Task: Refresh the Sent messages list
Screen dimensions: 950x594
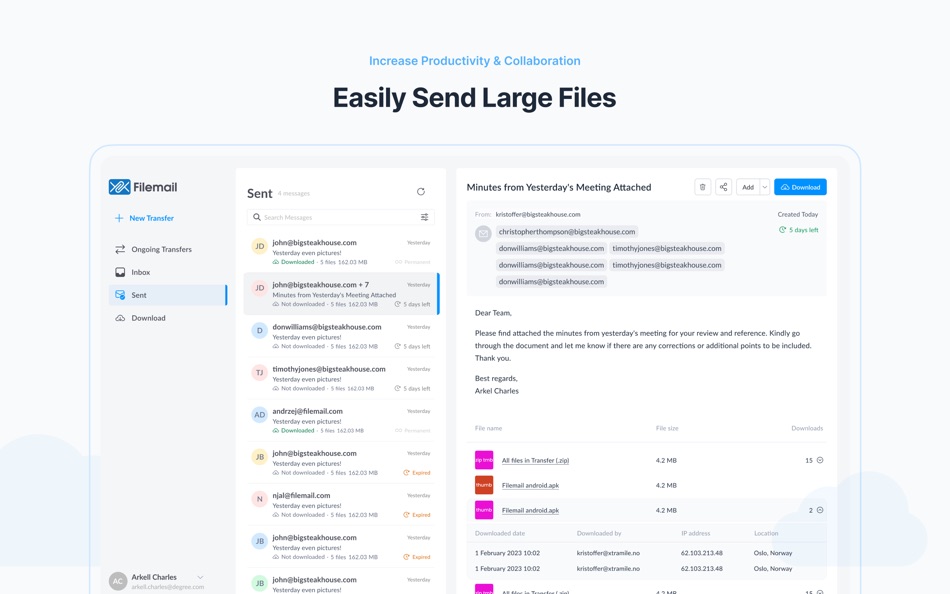Action: point(420,192)
